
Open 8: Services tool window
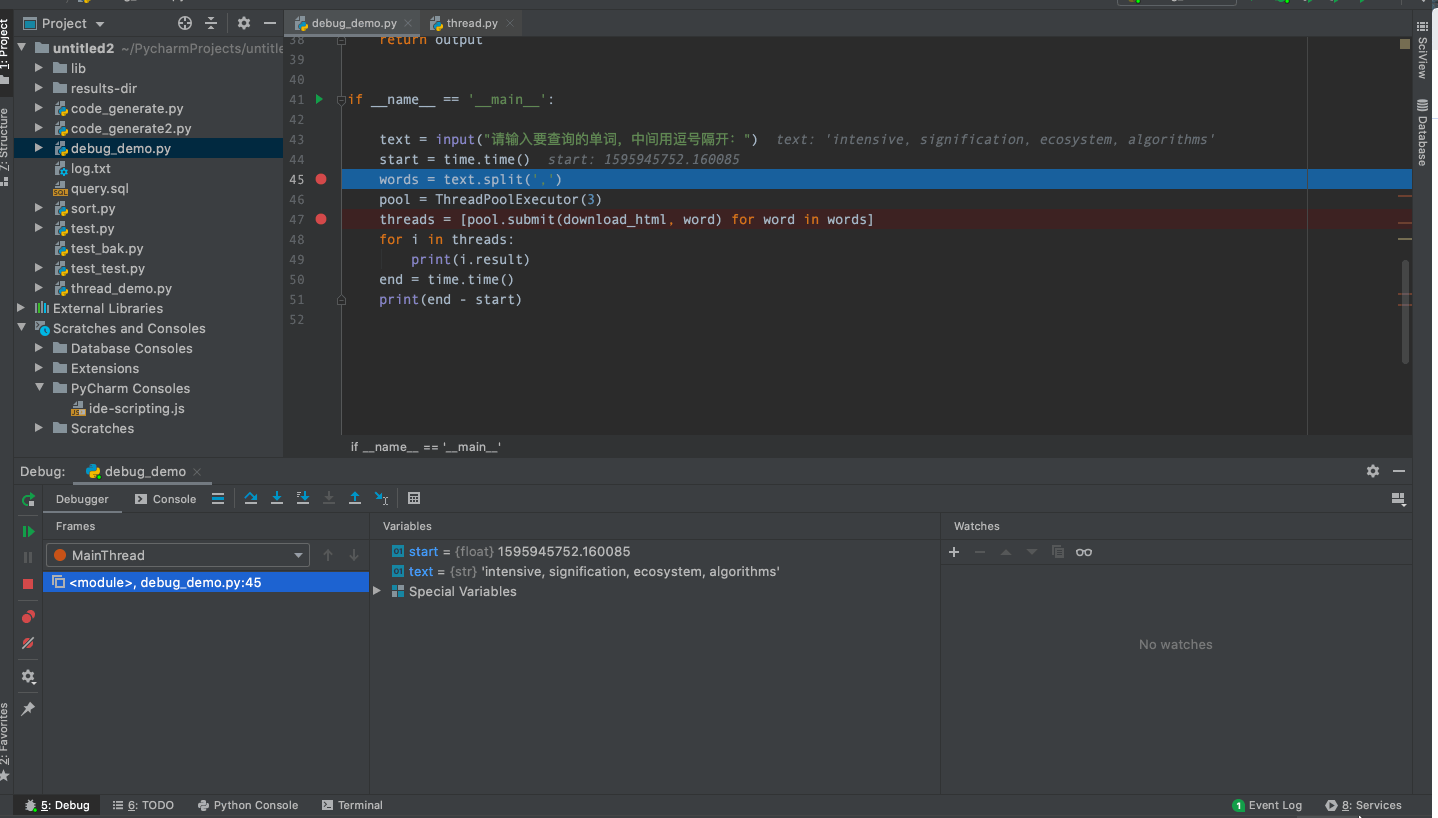[x=1364, y=805]
